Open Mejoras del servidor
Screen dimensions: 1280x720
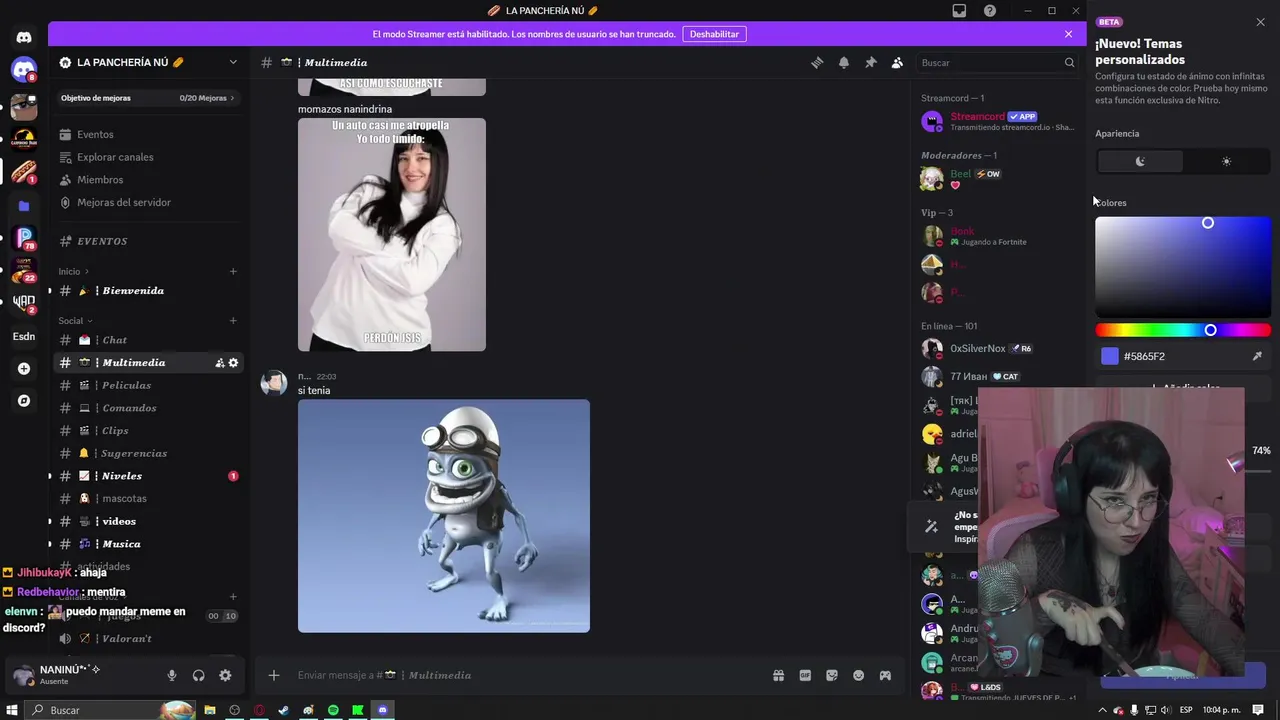148,202
